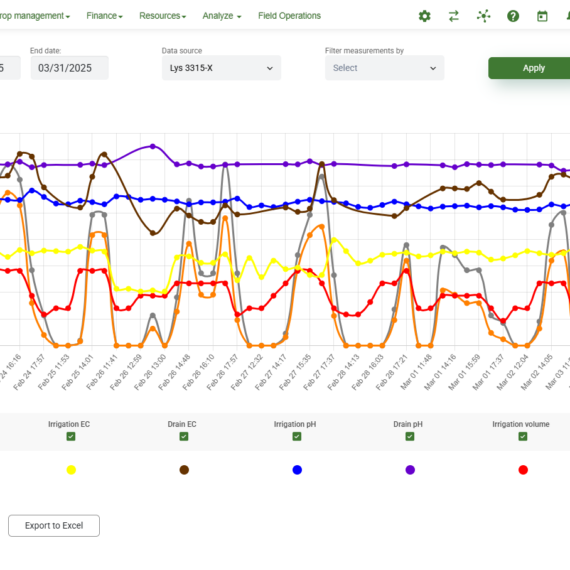
Task: Click Export to Excel button
Action: click(x=54, y=526)
